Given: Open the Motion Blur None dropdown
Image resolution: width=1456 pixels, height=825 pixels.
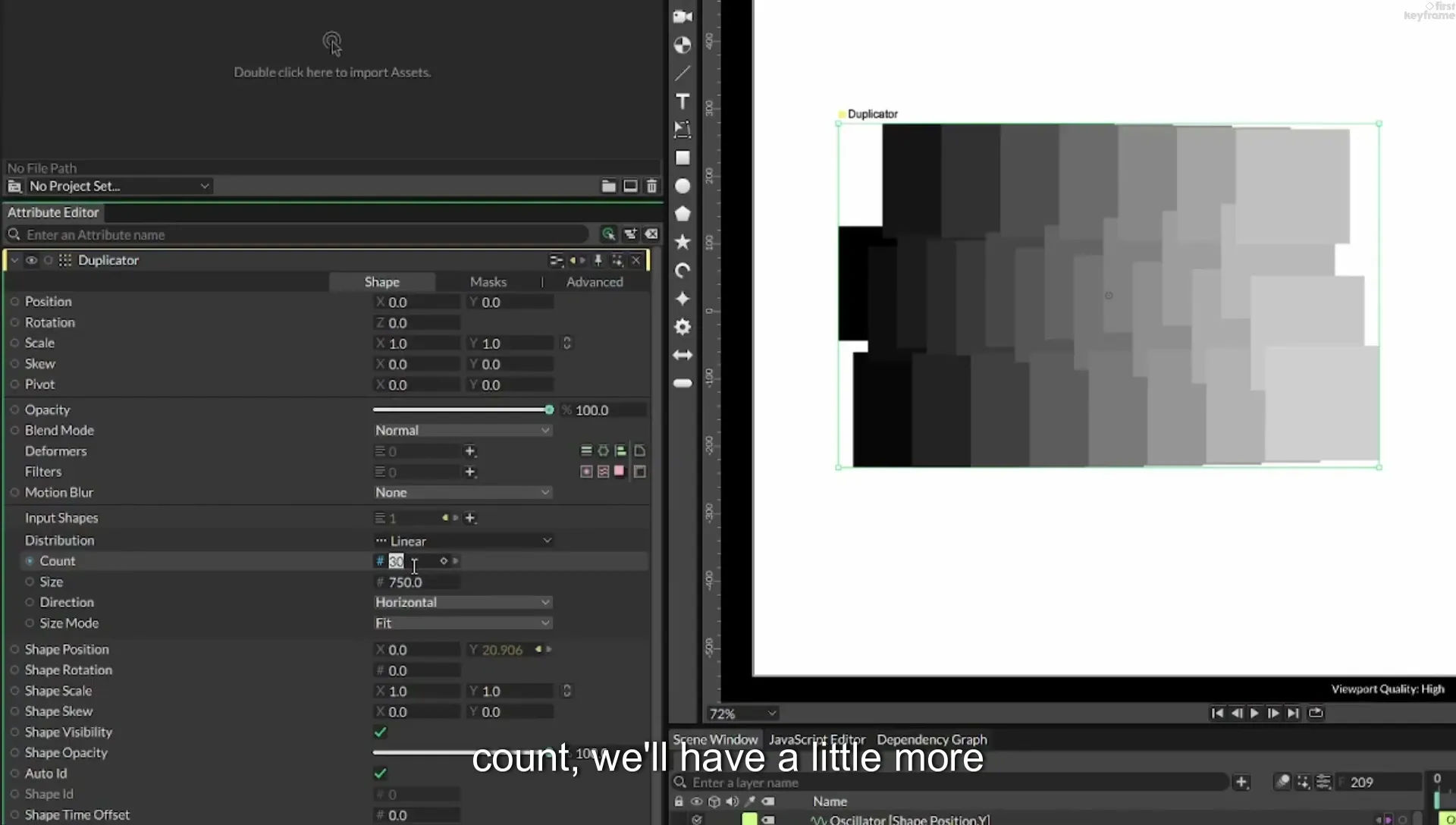Looking at the screenshot, I should pos(463,492).
